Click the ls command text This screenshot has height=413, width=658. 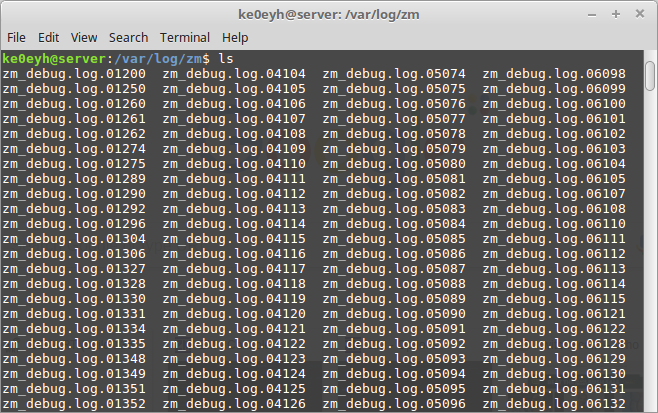(x=226, y=59)
